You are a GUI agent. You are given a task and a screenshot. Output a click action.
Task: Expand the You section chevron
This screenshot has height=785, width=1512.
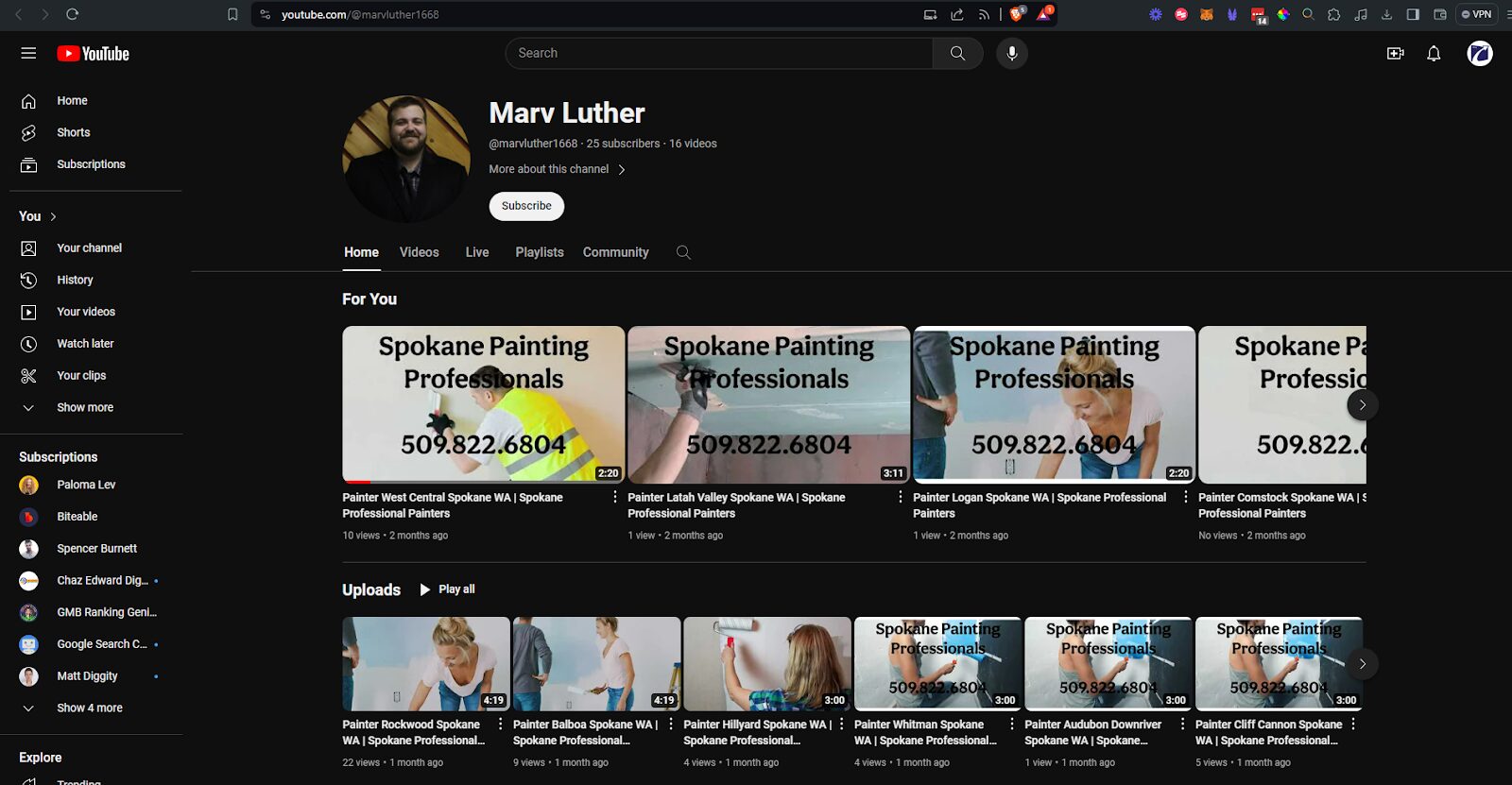[53, 216]
